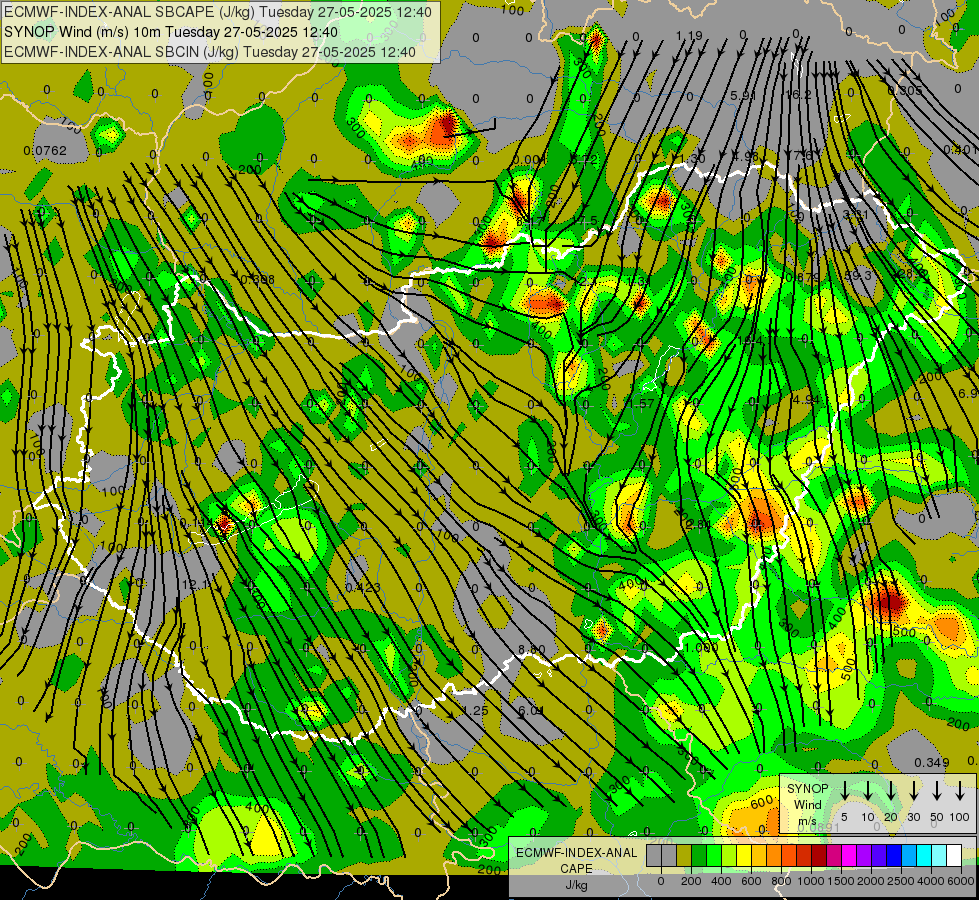Click the map value 0.401
The height and width of the screenshot is (900, 979).
[960, 149]
